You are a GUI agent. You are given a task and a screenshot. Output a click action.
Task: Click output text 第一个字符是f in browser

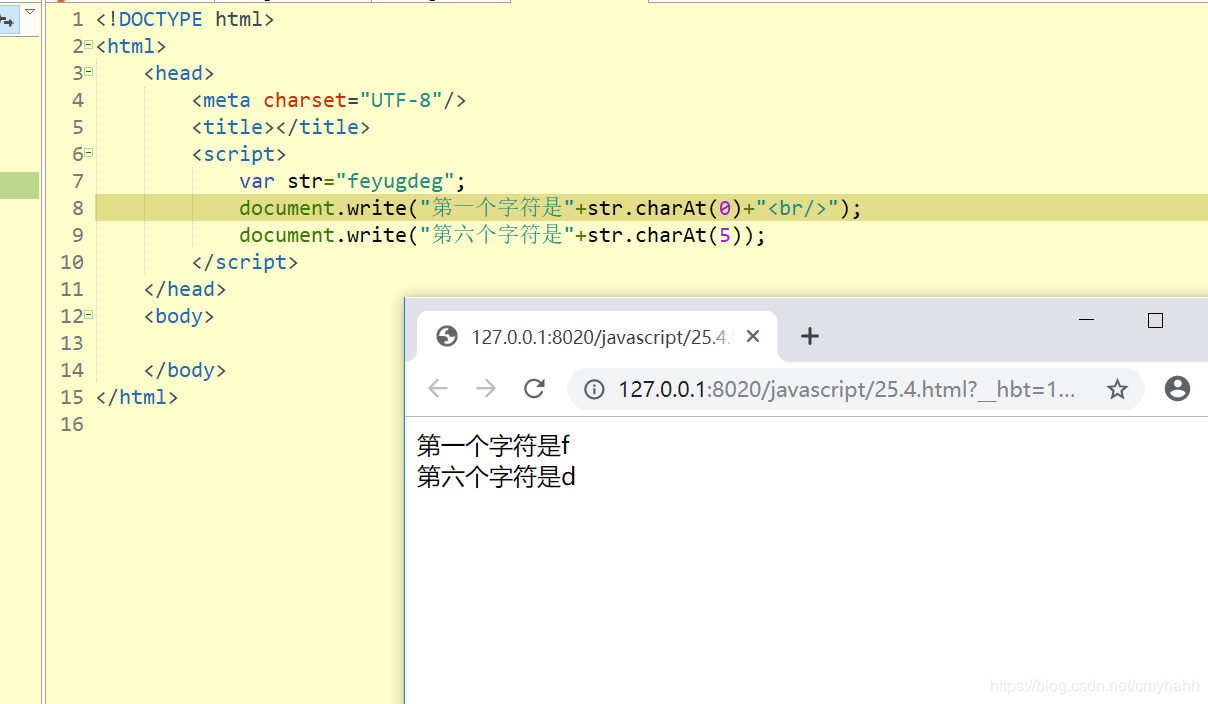pyautogui.click(x=493, y=446)
